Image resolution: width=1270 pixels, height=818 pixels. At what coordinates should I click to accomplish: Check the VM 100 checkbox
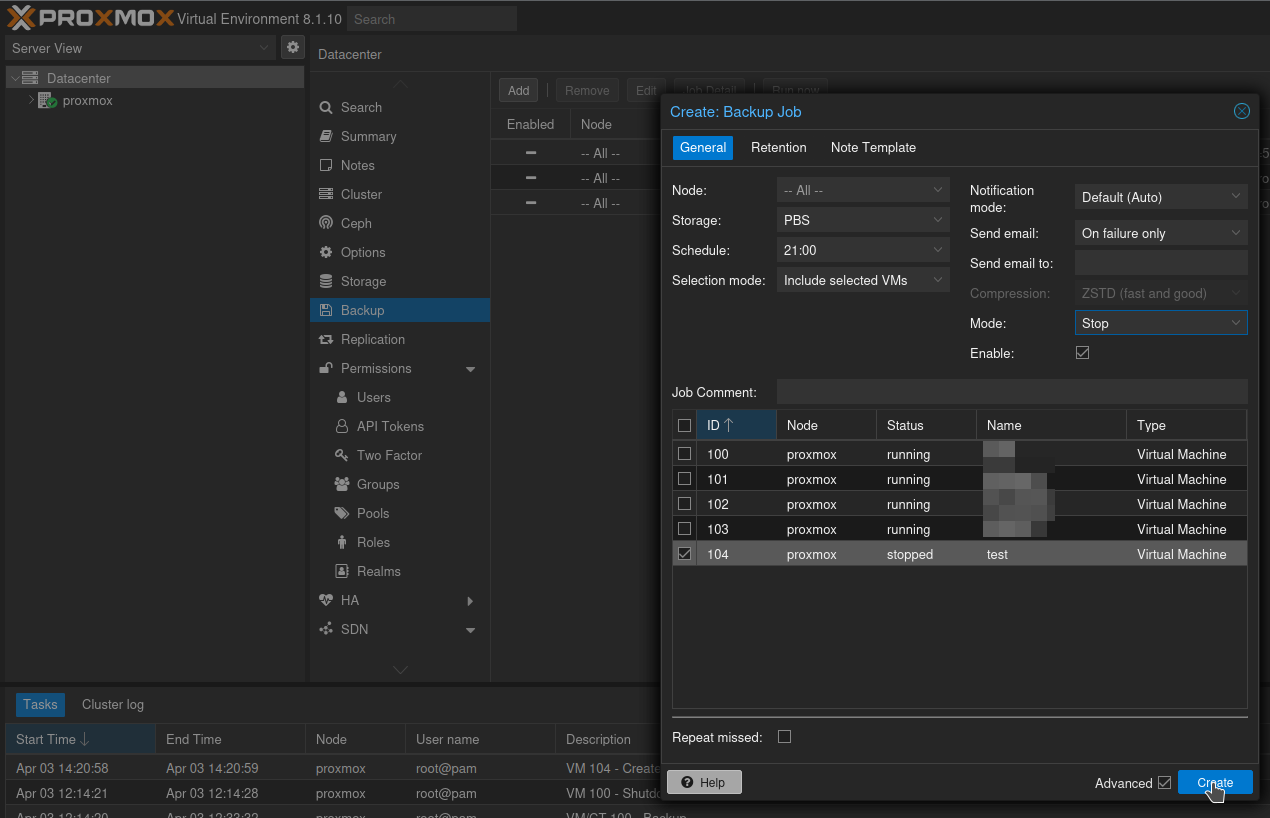tap(685, 454)
